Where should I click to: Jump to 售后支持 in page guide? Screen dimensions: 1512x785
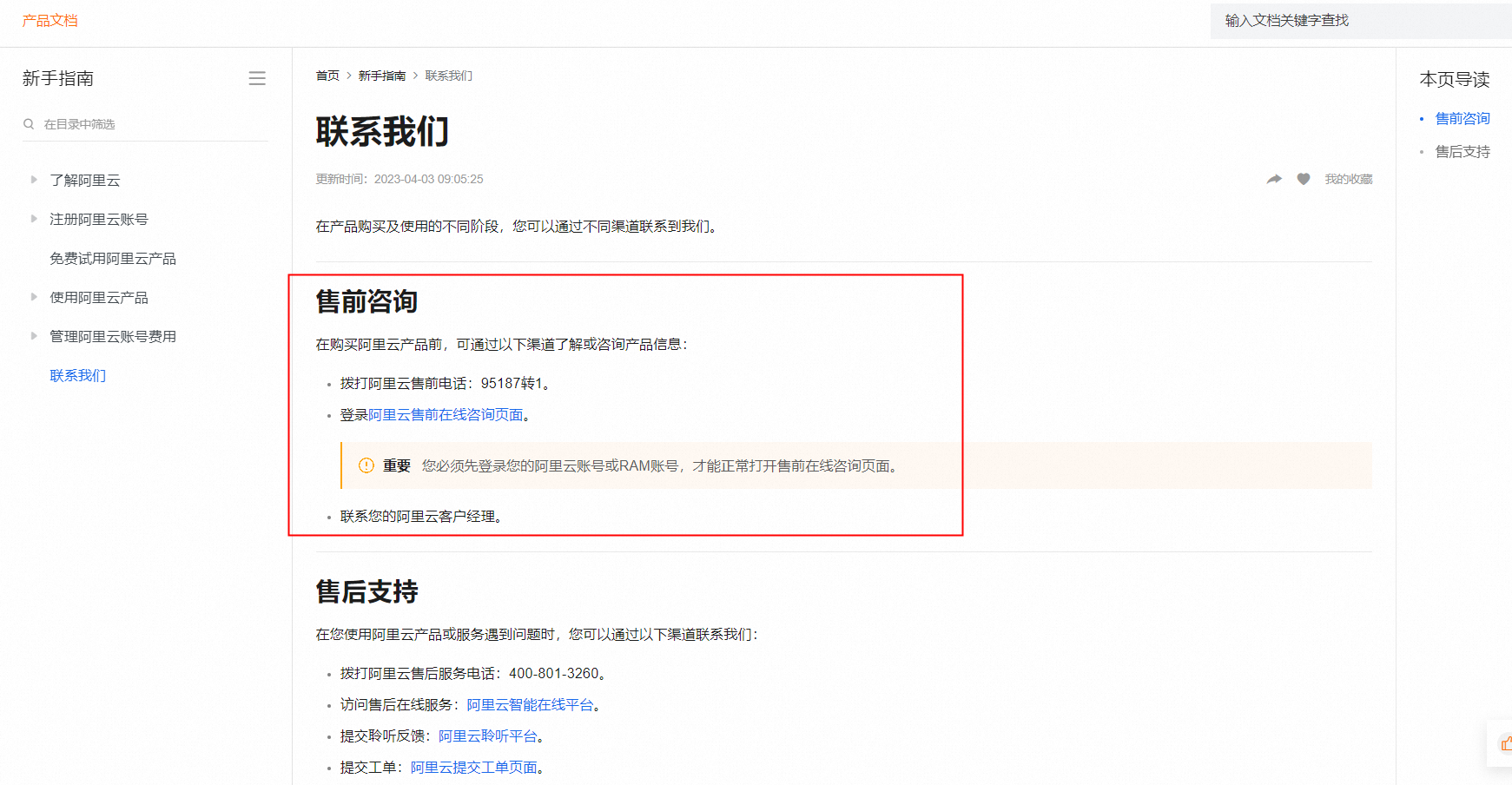coord(1462,151)
